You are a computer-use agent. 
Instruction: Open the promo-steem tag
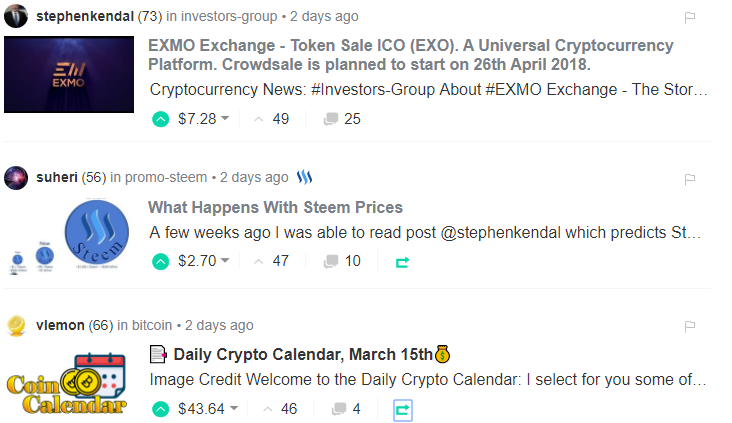tap(166, 177)
